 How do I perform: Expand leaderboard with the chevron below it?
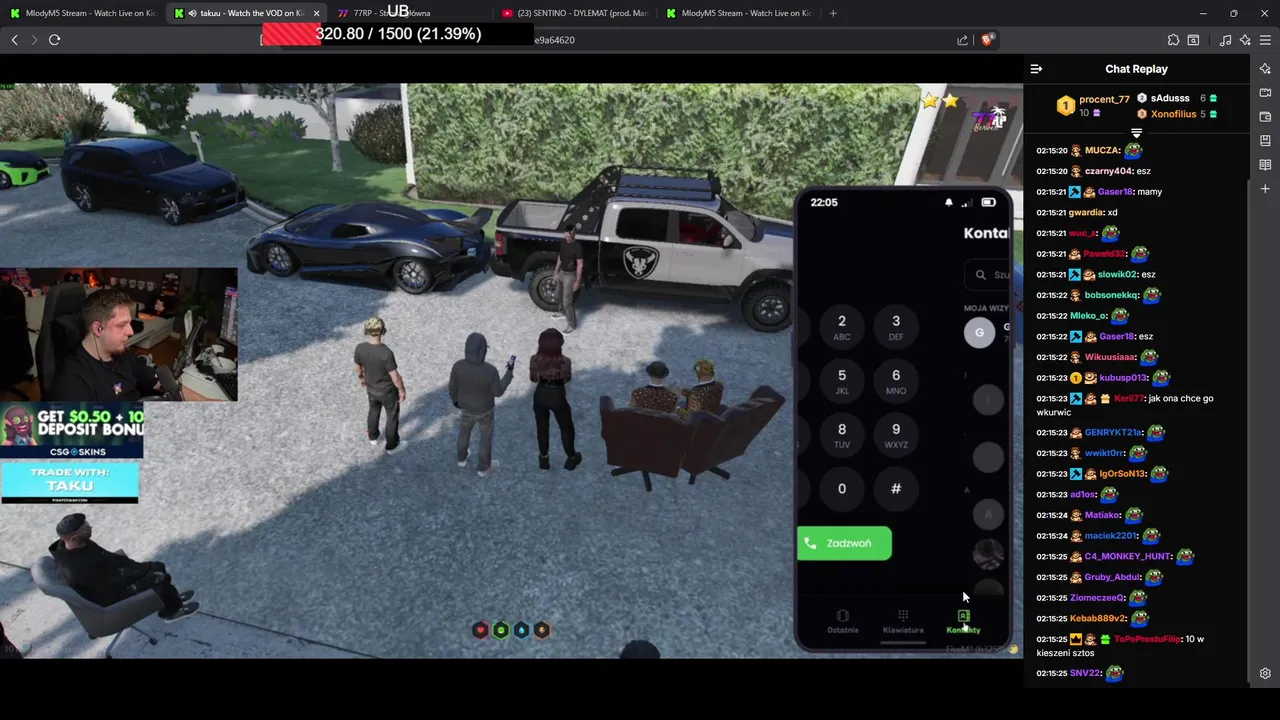tap(1136, 133)
